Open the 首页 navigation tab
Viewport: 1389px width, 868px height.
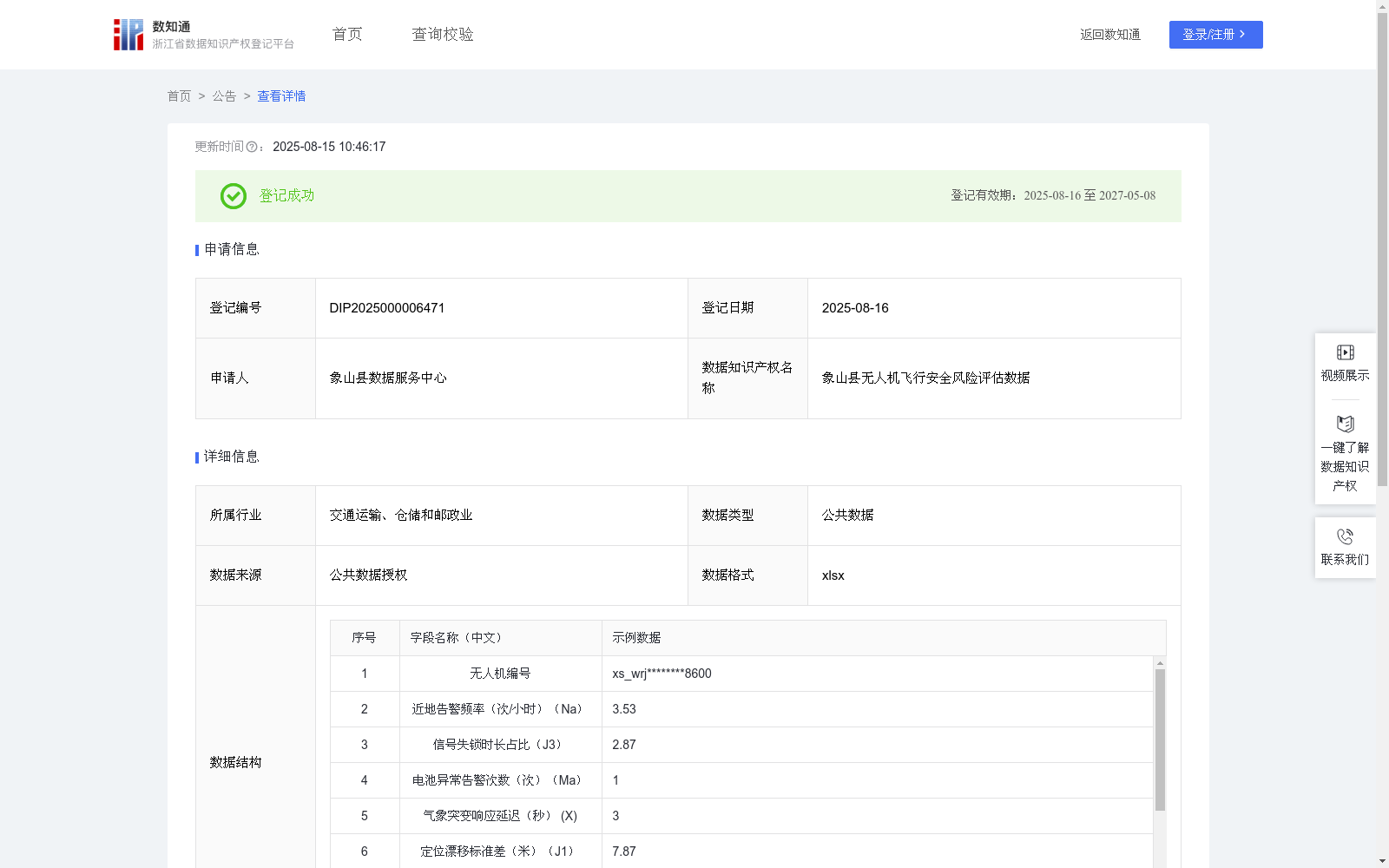[x=347, y=35]
